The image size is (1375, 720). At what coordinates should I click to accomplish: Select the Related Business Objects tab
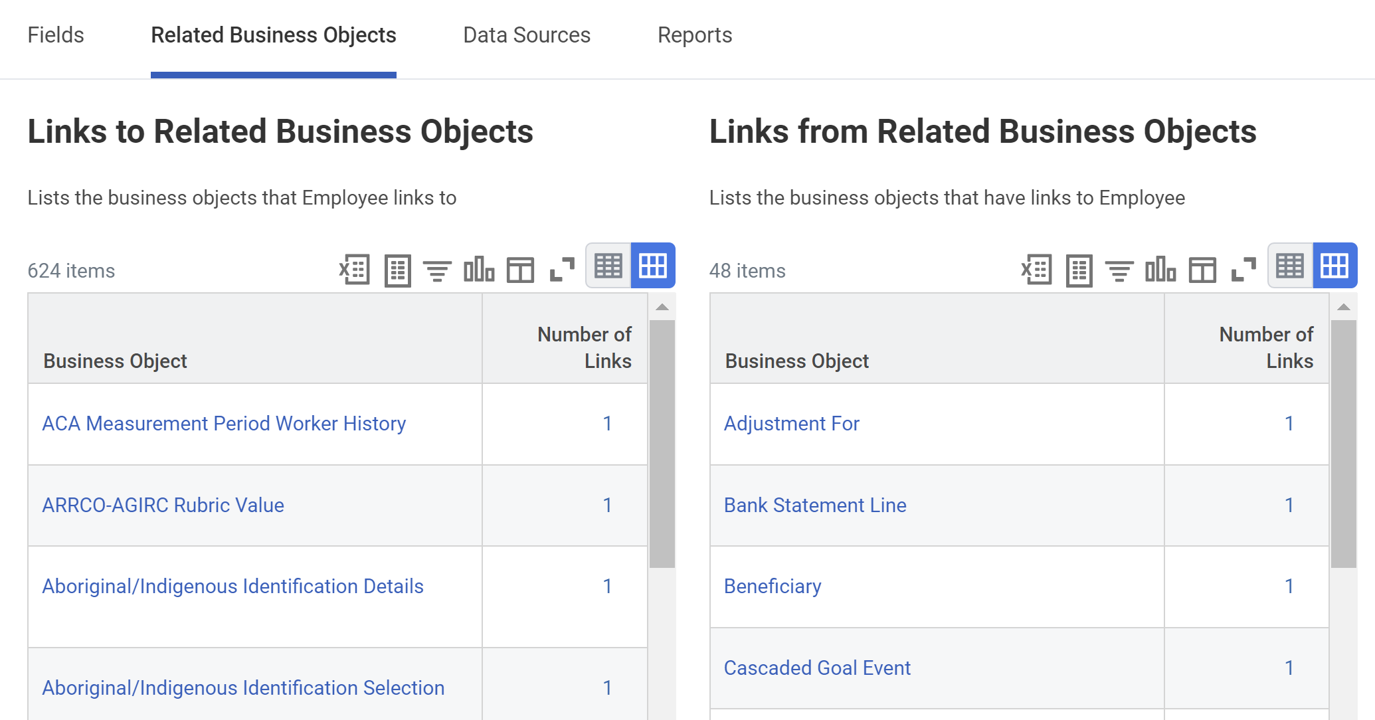273,35
